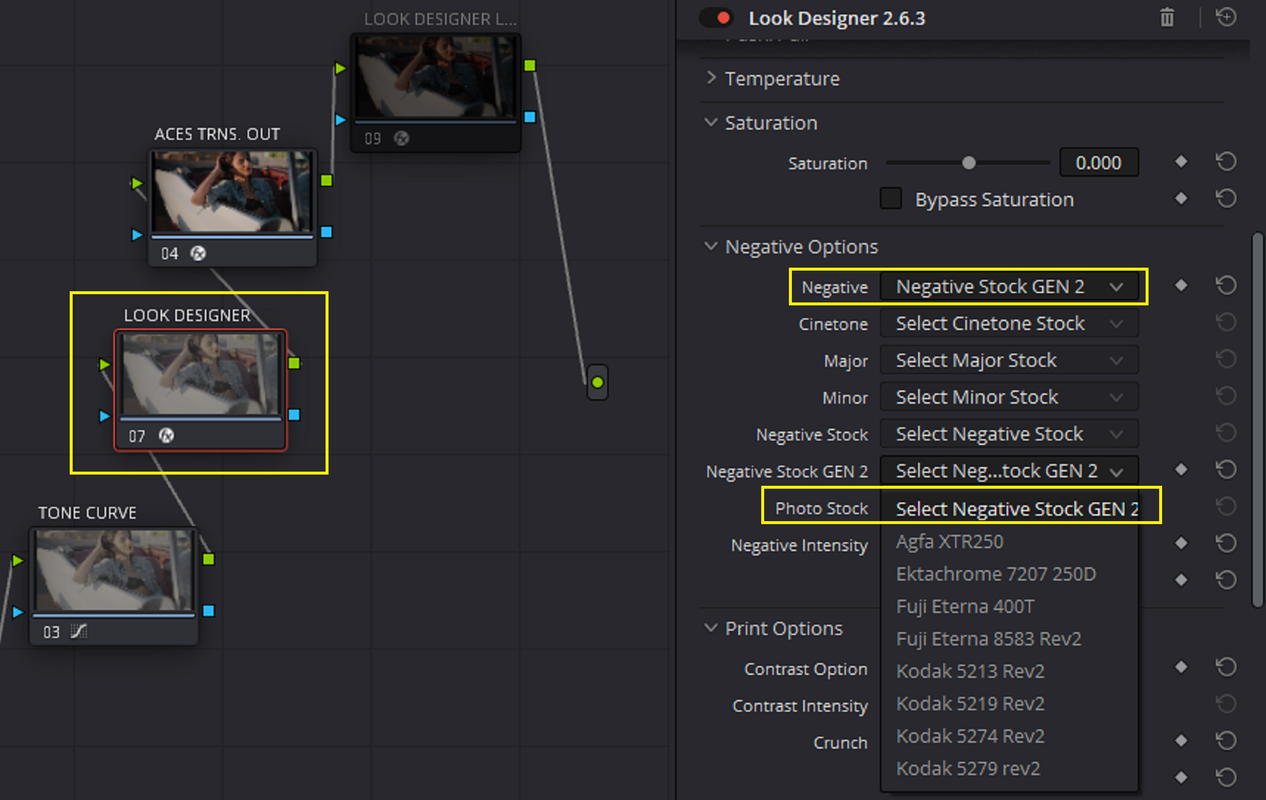Delete the Look Designer 2.6.3 effect with trash icon
This screenshot has height=800, width=1266.
pyautogui.click(x=1167, y=18)
